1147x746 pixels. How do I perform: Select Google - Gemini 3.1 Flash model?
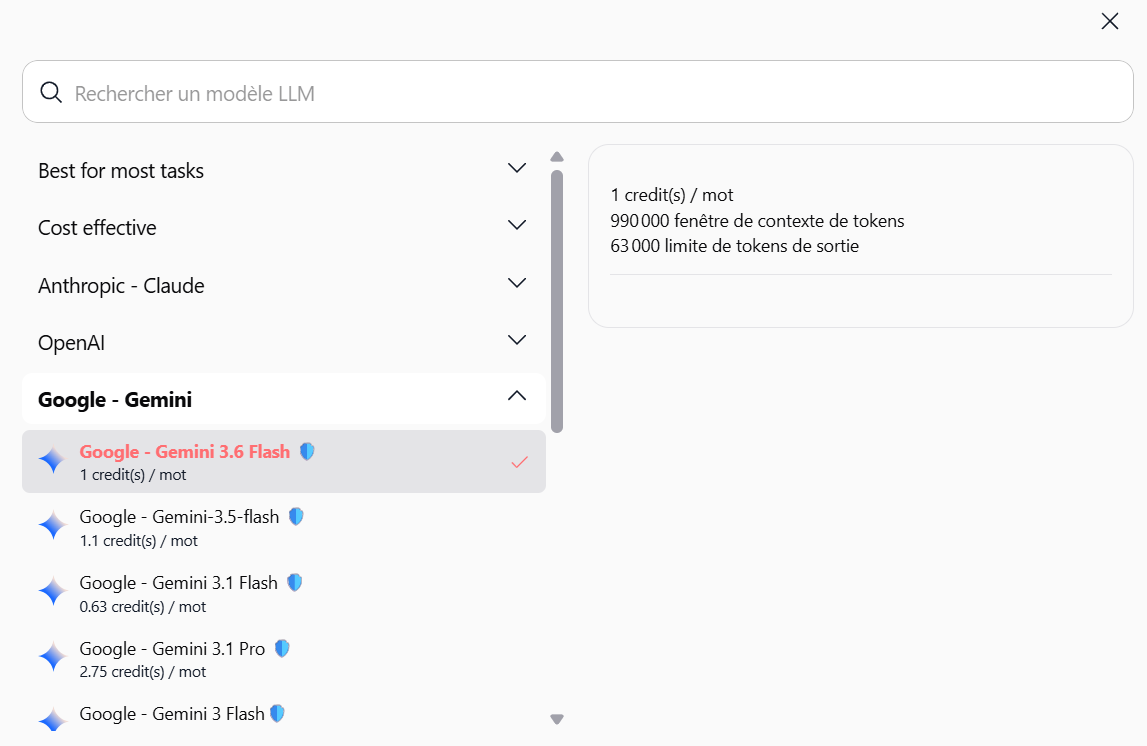(284, 593)
